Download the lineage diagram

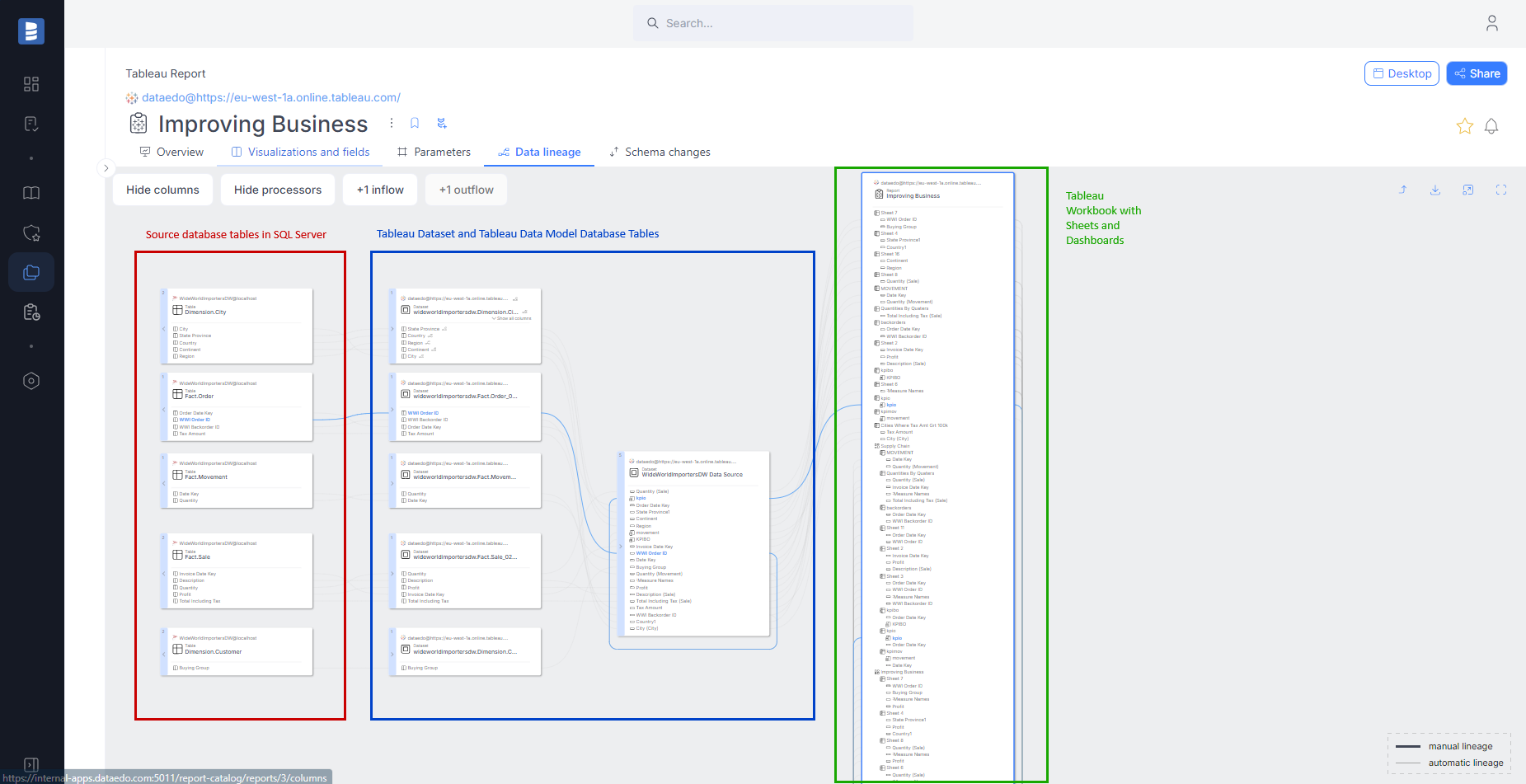tap(1435, 190)
